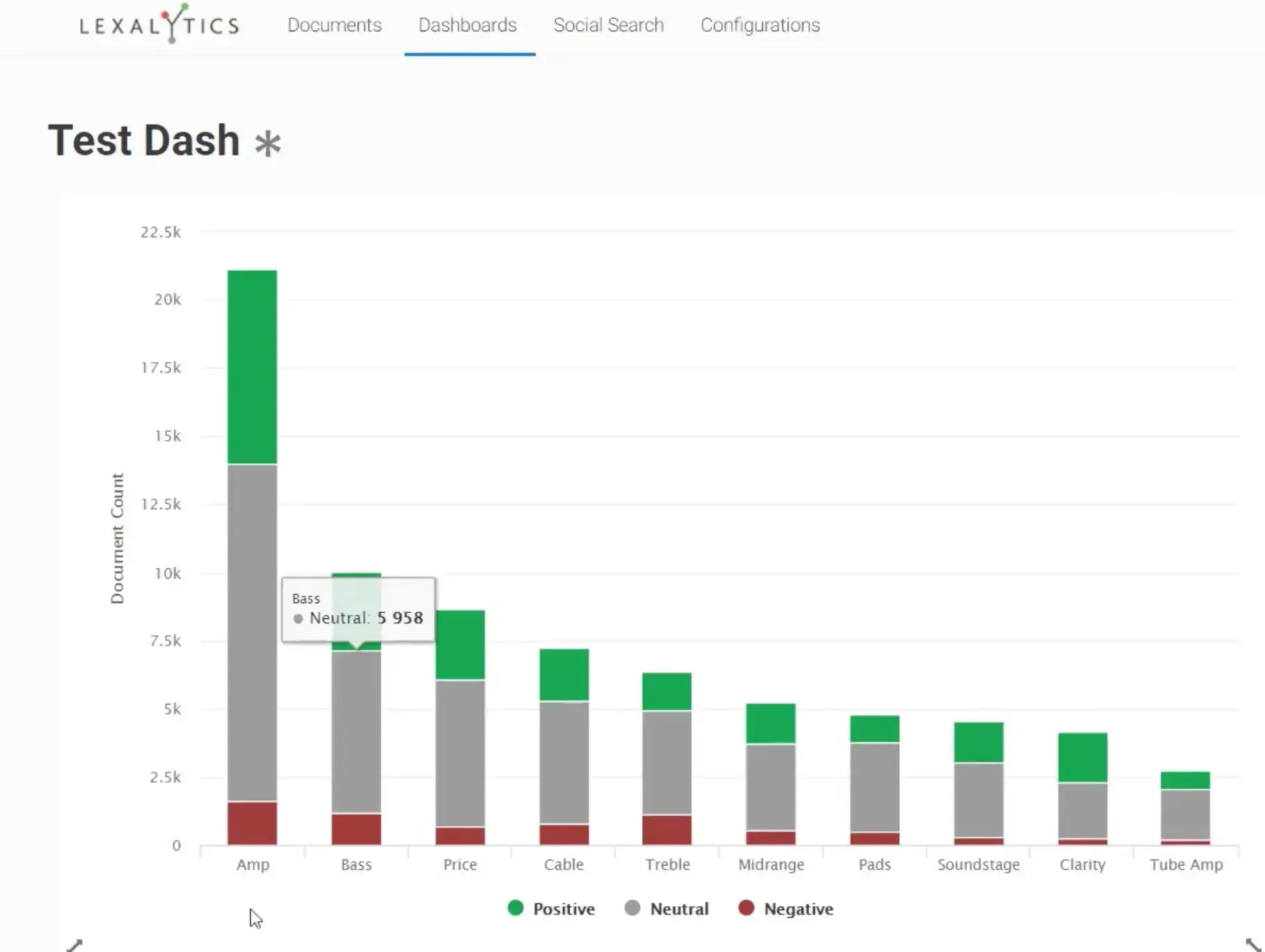The width and height of the screenshot is (1265, 952).
Task: Select the gray Neutral segment of Price bar
Action: pyautogui.click(x=460, y=752)
